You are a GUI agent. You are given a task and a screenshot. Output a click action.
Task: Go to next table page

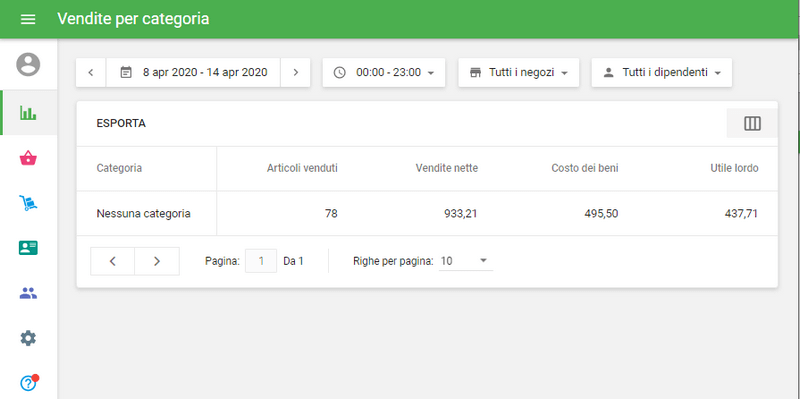click(x=157, y=261)
